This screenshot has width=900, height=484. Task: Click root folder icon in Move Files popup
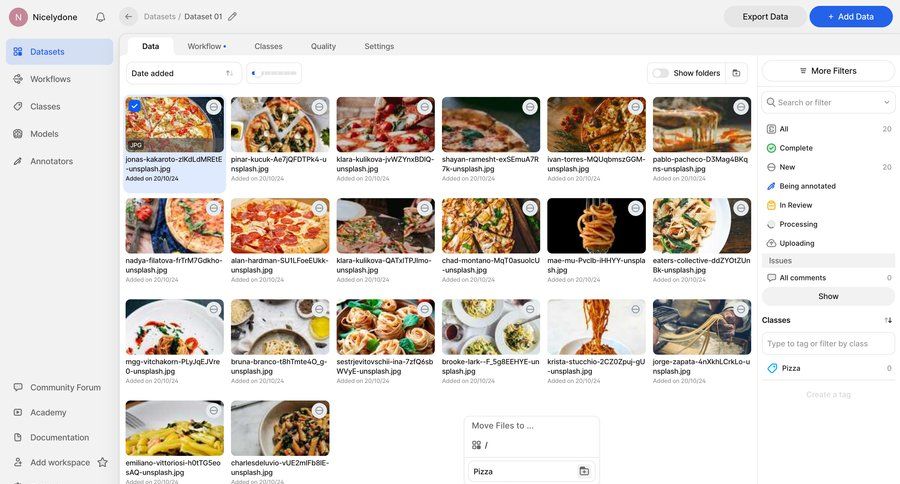(476, 445)
